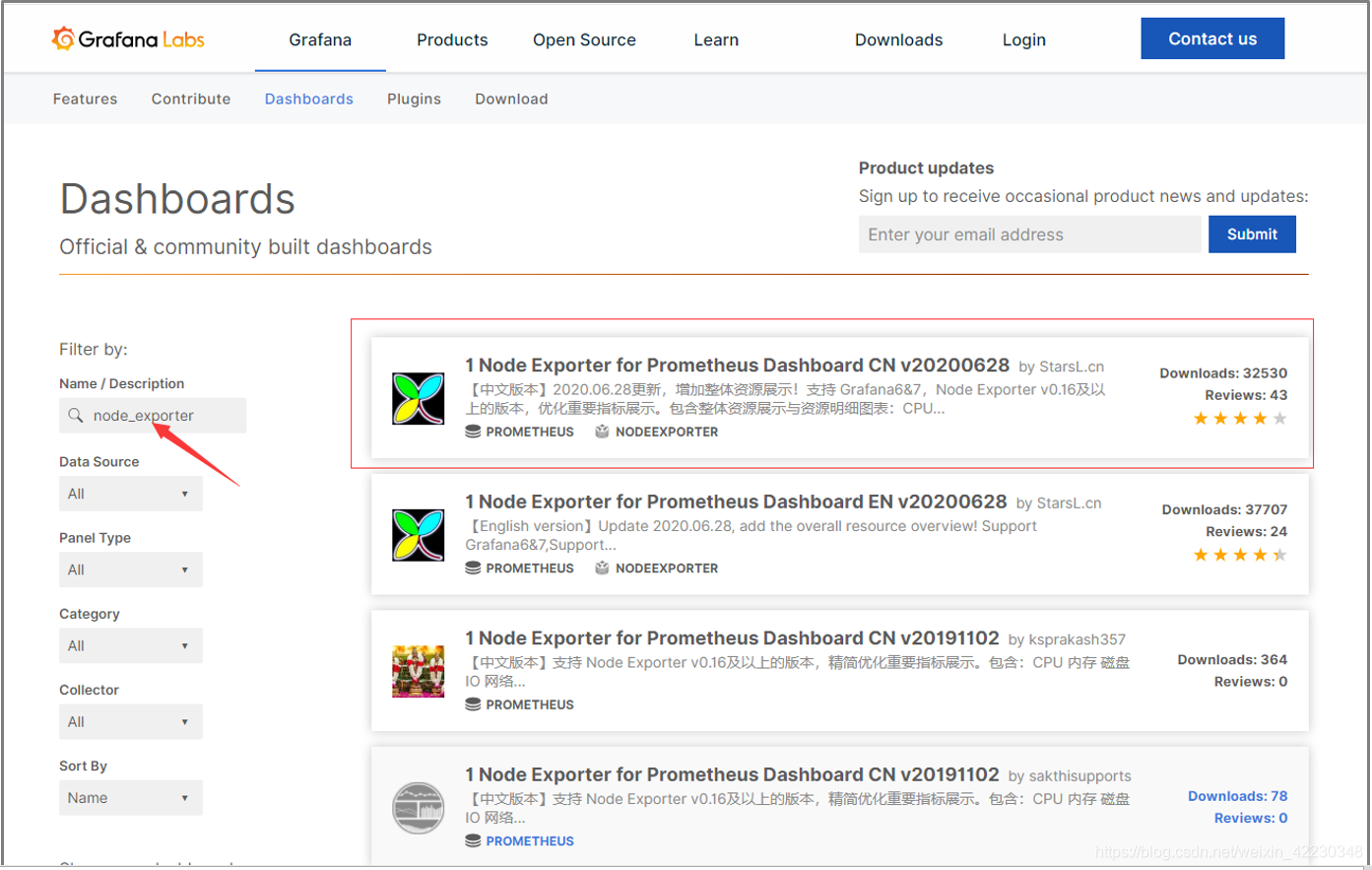Click Login in the top navigation

[1024, 39]
